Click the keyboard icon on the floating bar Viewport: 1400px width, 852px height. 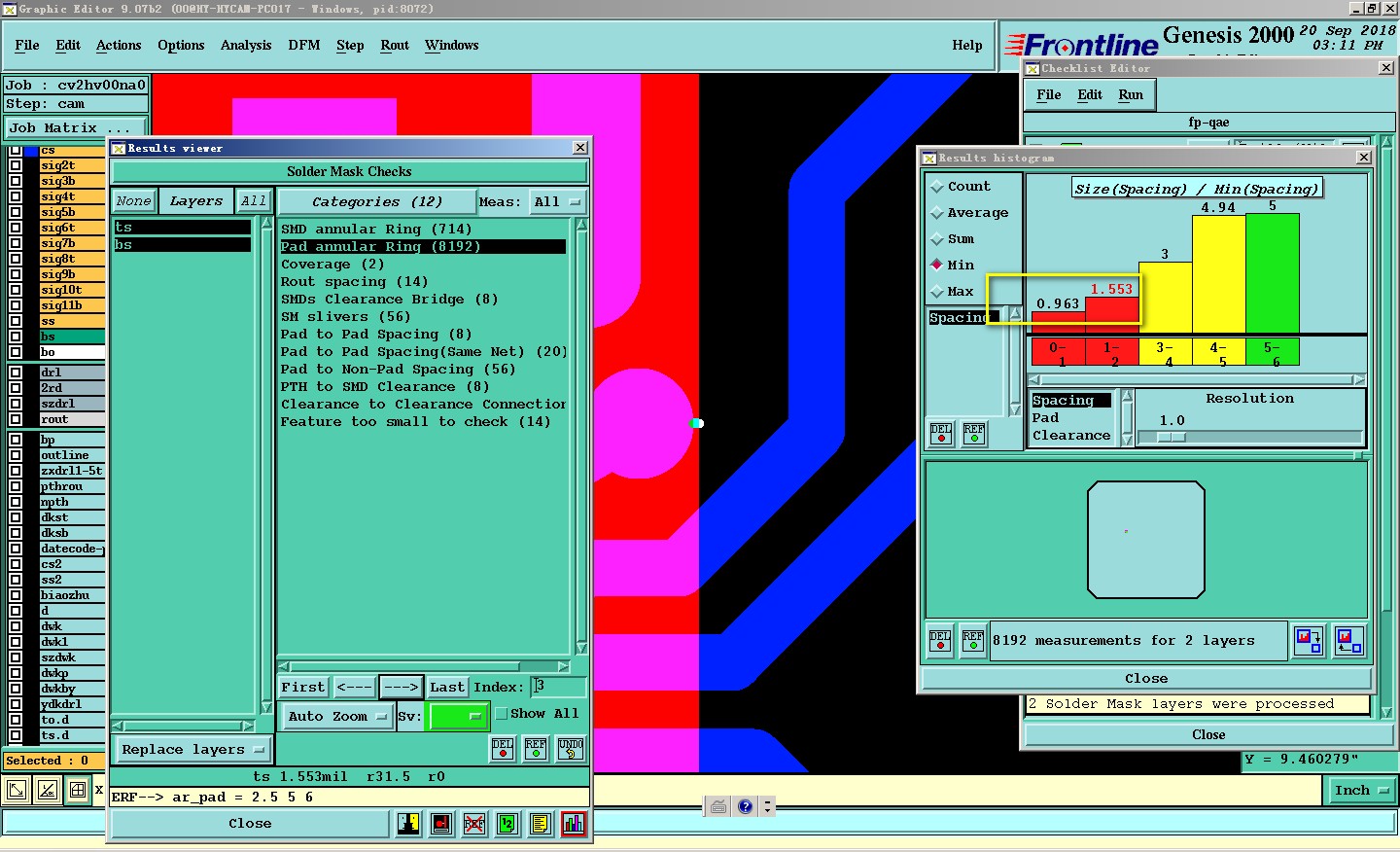pyautogui.click(x=718, y=806)
